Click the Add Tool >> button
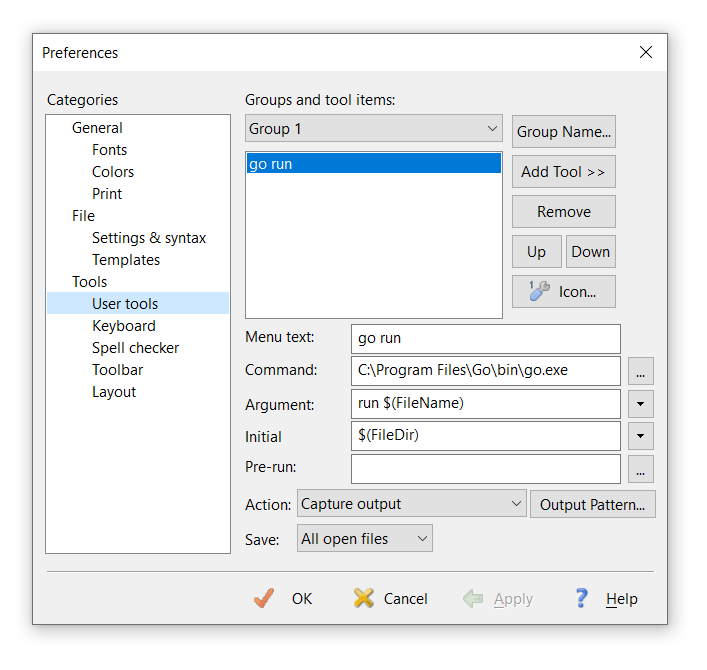 (563, 172)
